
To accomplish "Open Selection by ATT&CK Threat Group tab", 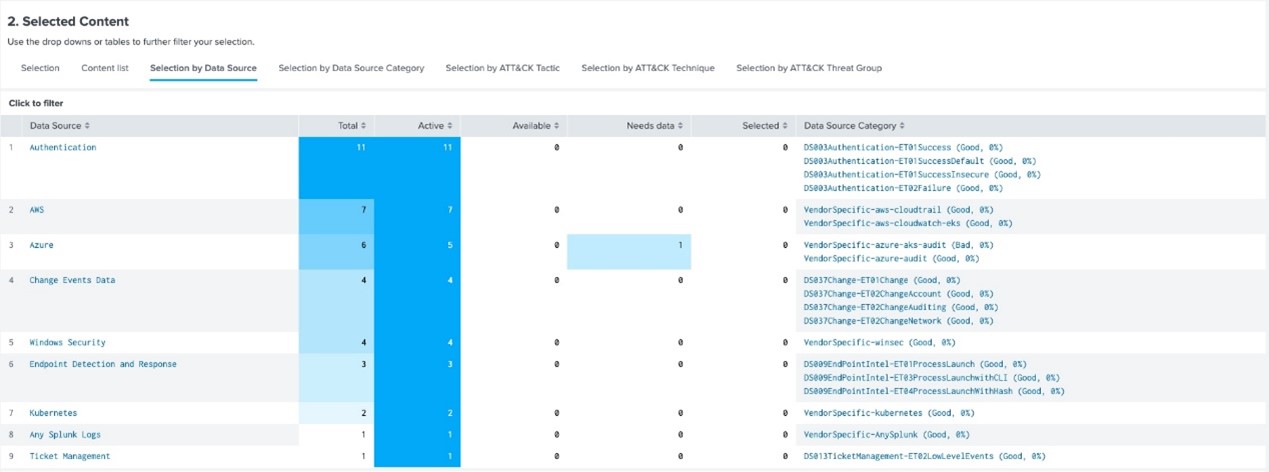I will tap(808, 68).
